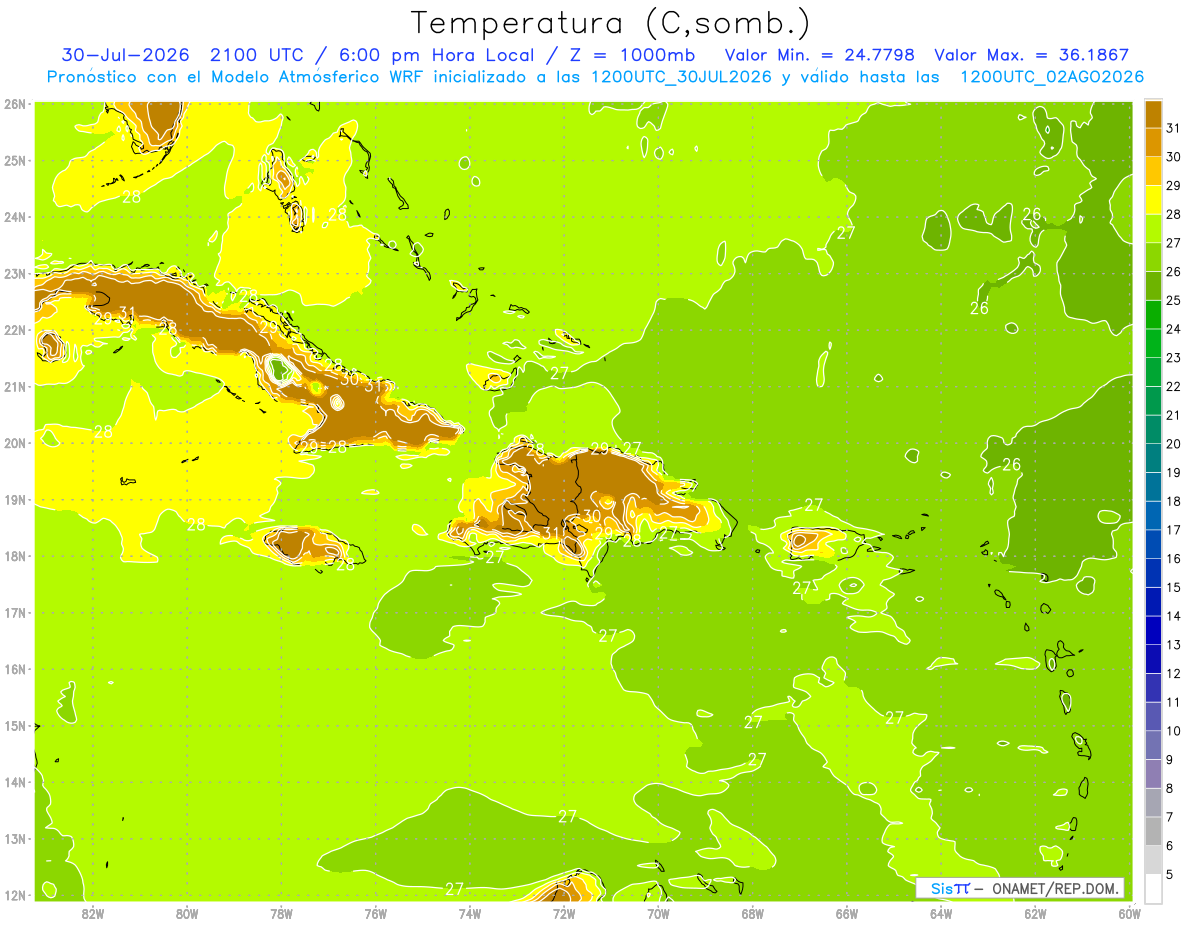This screenshot has height=927, width=1200.
Task: Click 'Valor Max. = 36.1867' text
Action: pos(1032,55)
